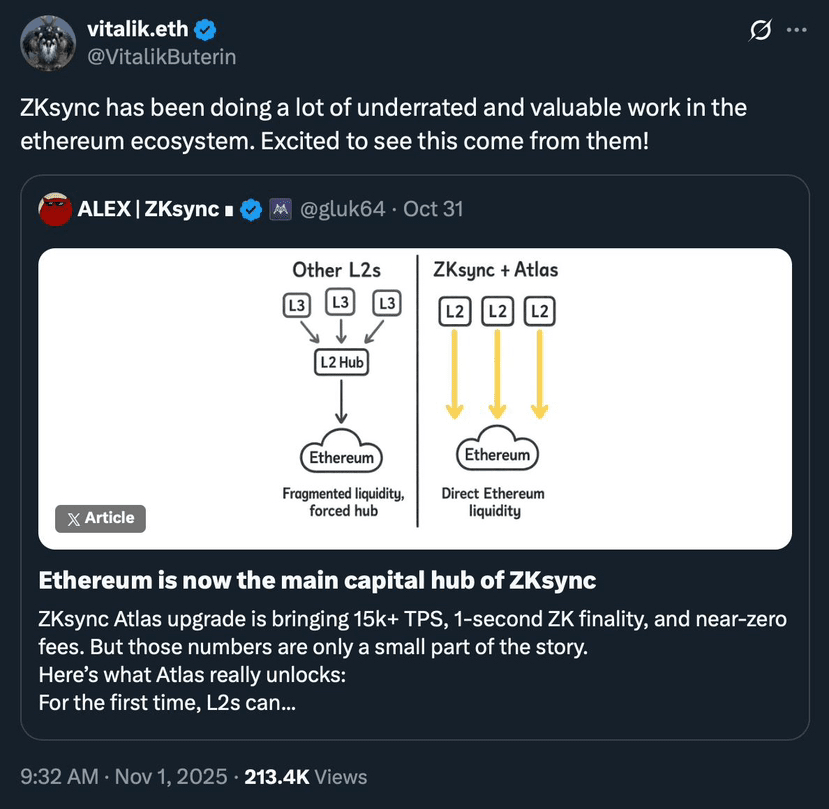Click ALEX's red masked avatar

coord(54,209)
